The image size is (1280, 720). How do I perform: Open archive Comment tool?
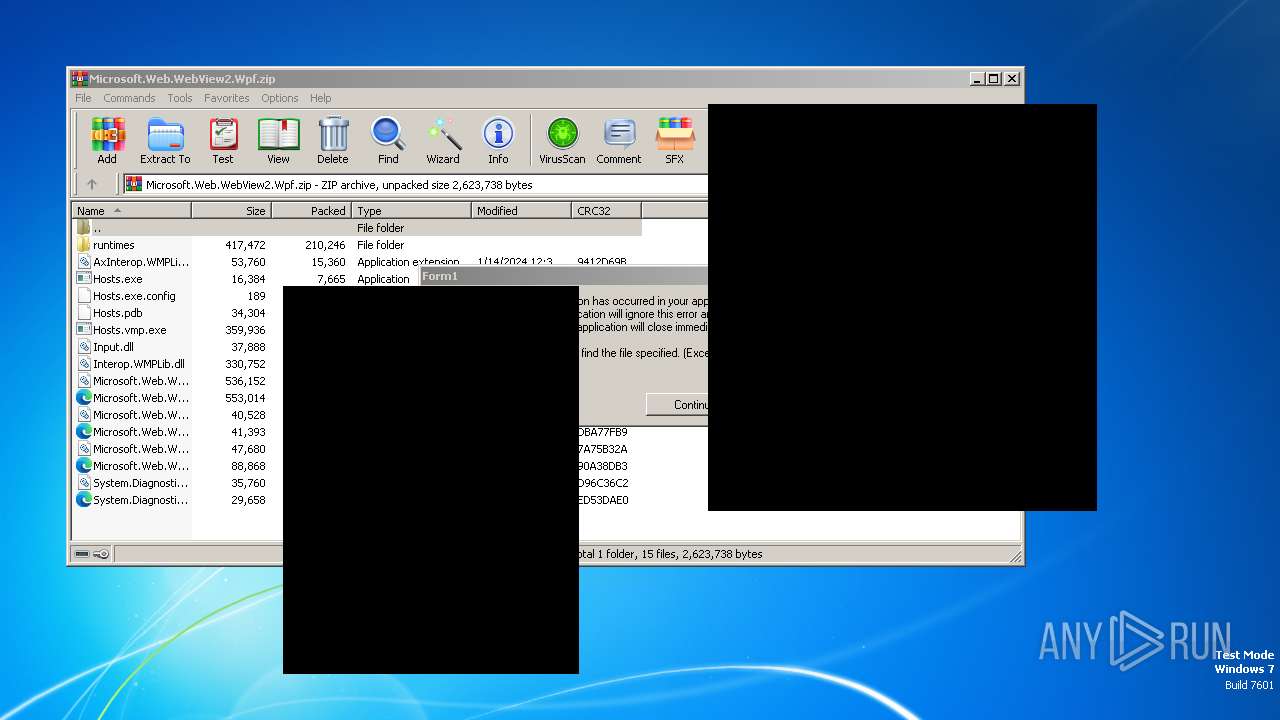point(619,140)
